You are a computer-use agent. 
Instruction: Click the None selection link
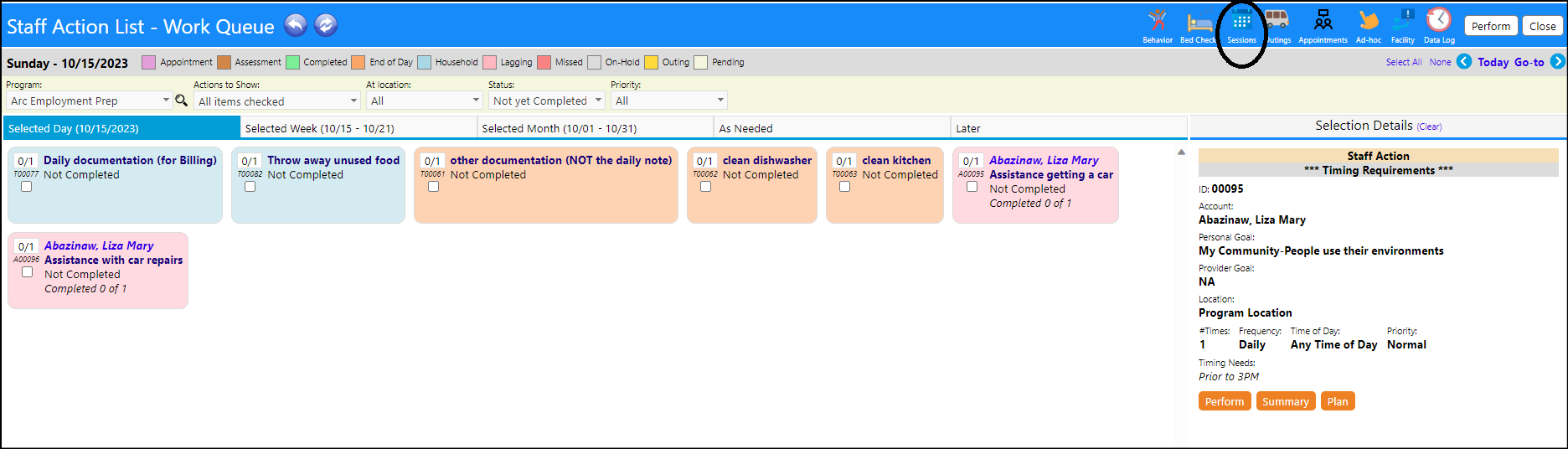point(1440,62)
